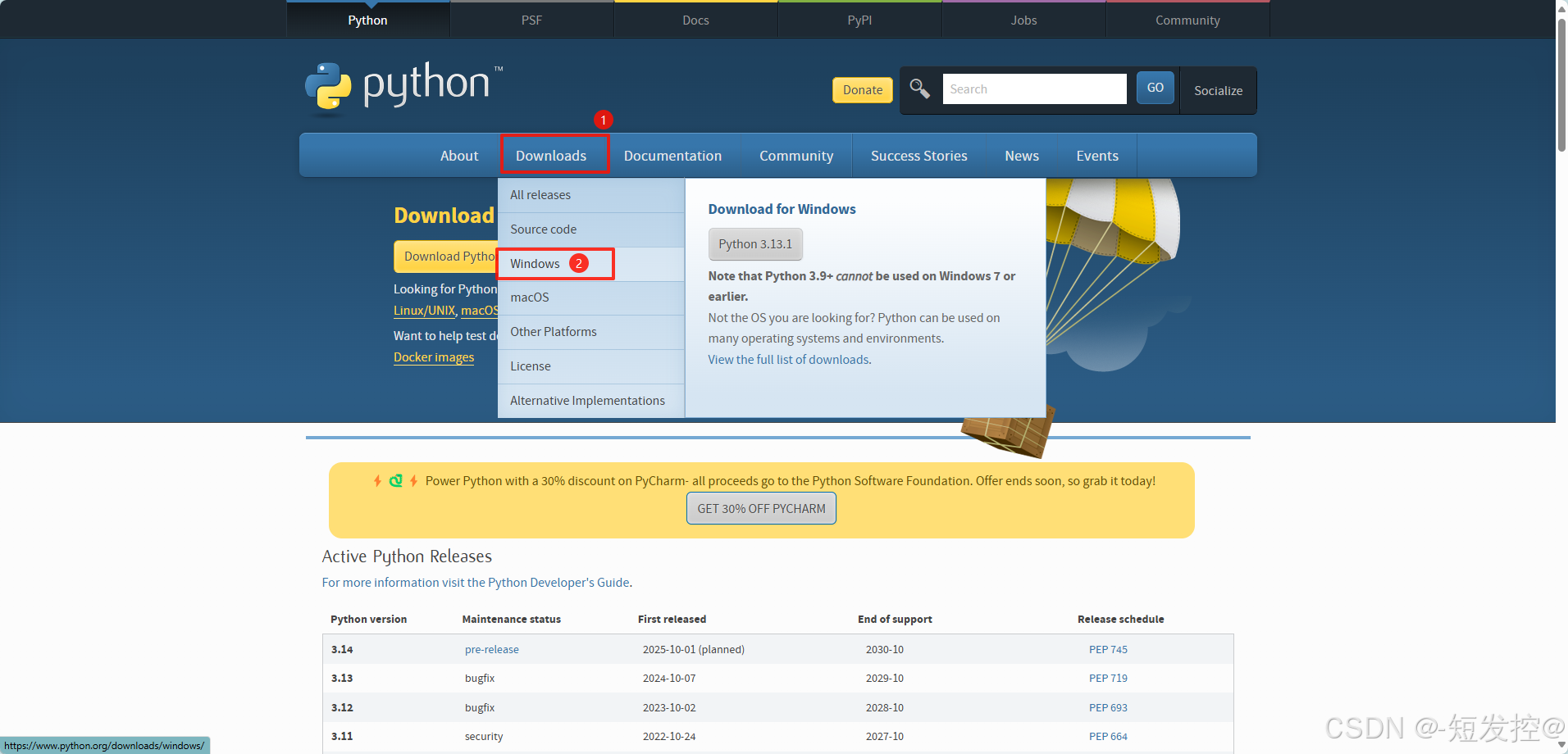Click the Search input field

tap(1034, 89)
